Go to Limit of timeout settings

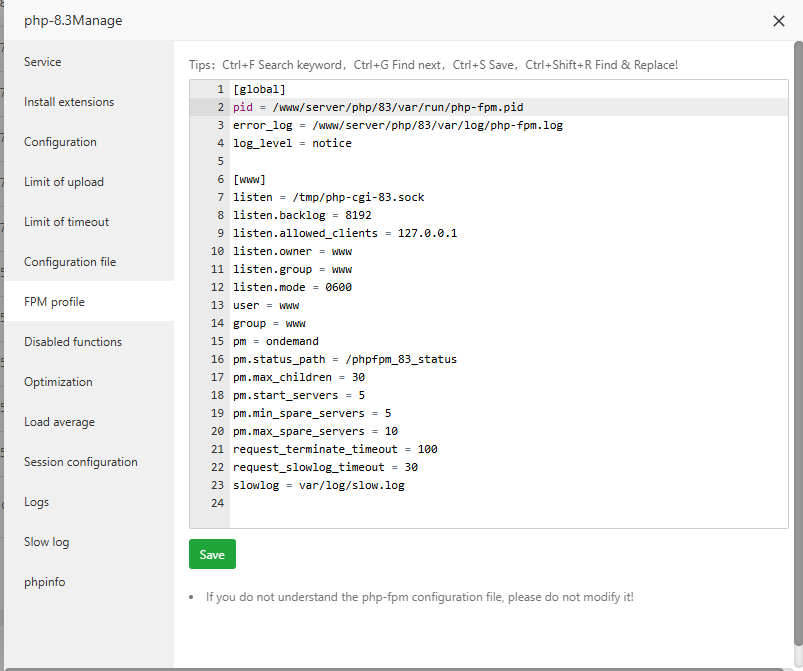point(67,222)
